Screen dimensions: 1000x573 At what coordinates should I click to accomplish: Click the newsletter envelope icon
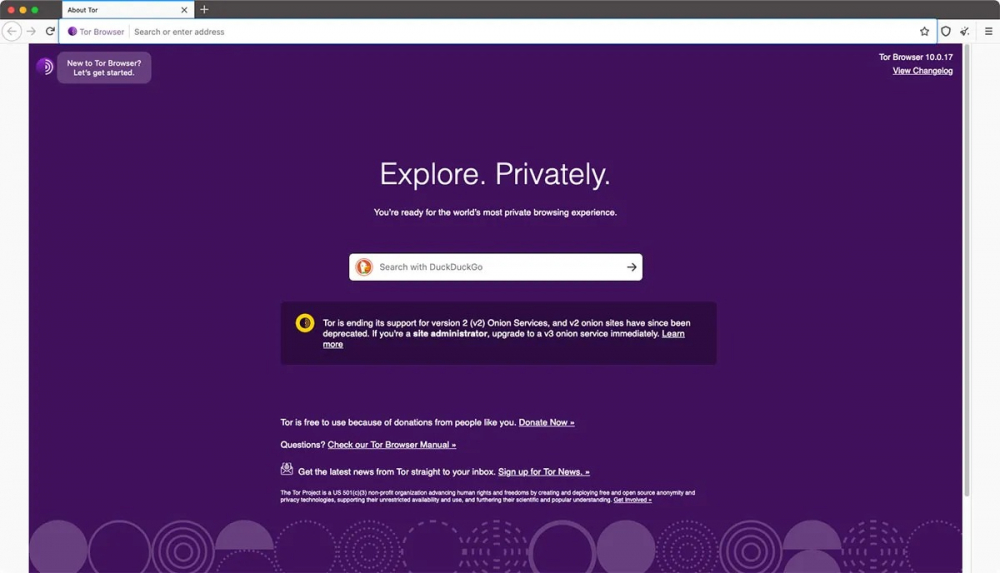(x=287, y=470)
